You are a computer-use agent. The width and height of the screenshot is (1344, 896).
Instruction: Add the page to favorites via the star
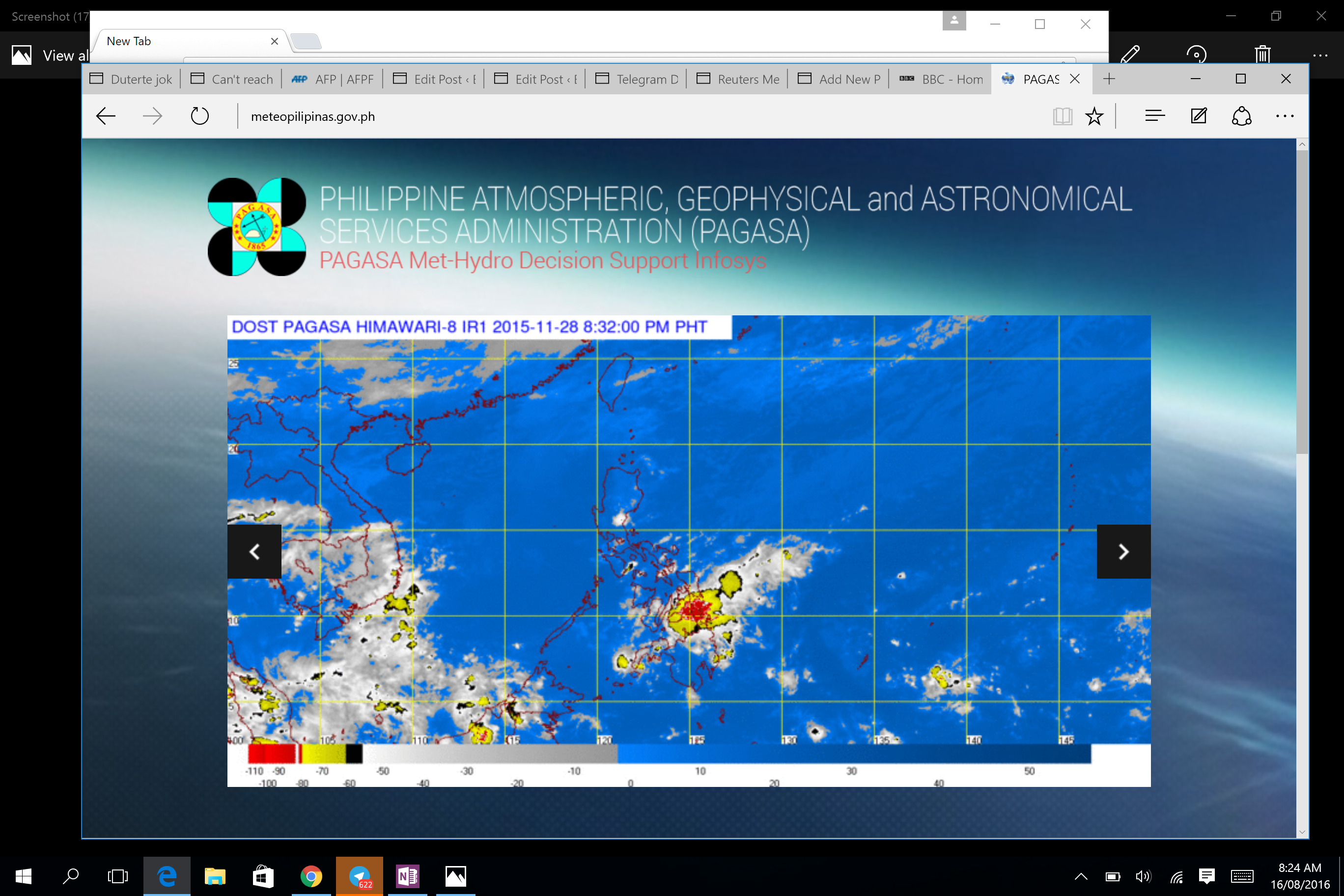[1093, 116]
